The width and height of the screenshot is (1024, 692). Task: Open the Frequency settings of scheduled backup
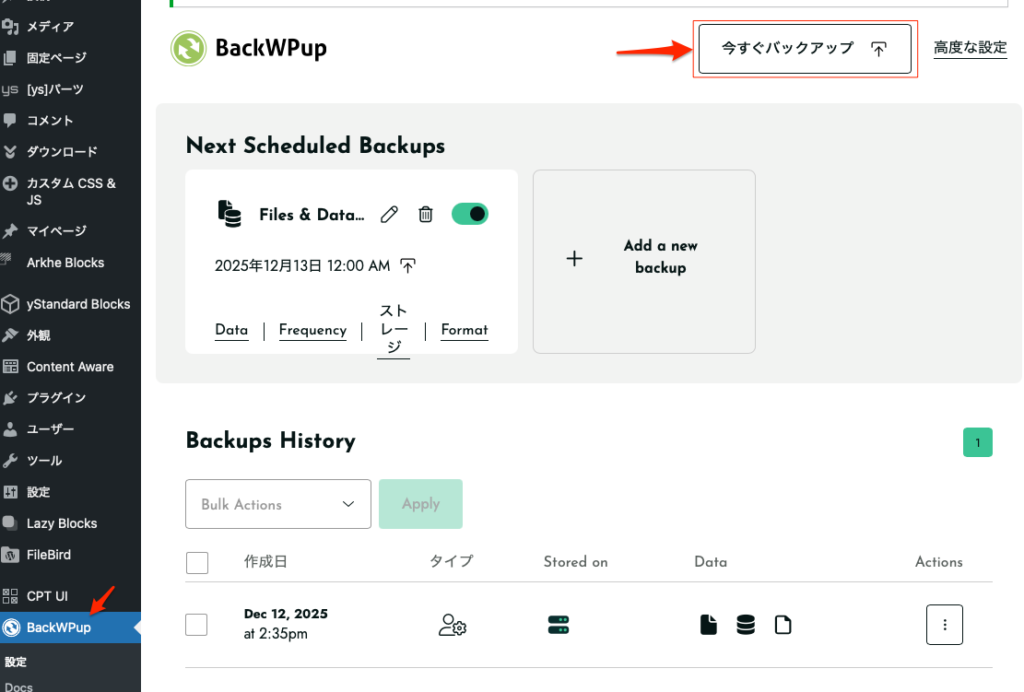(x=312, y=330)
